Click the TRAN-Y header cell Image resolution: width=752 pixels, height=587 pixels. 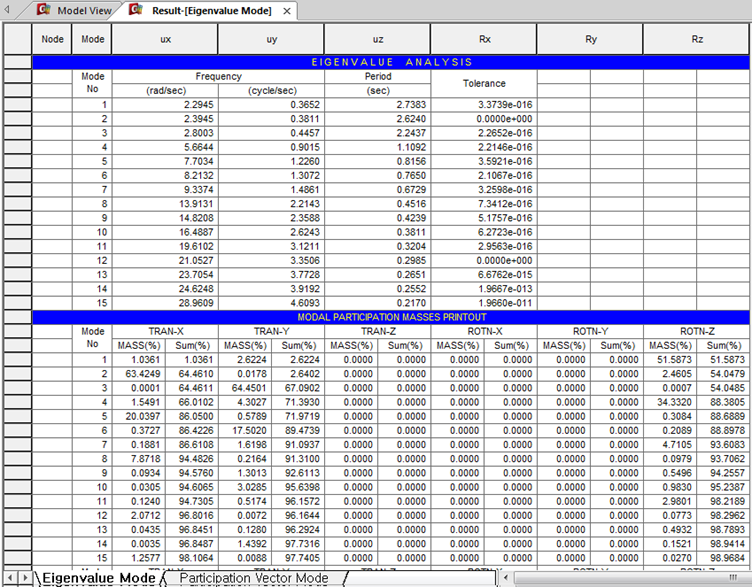[x=271, y=331]
